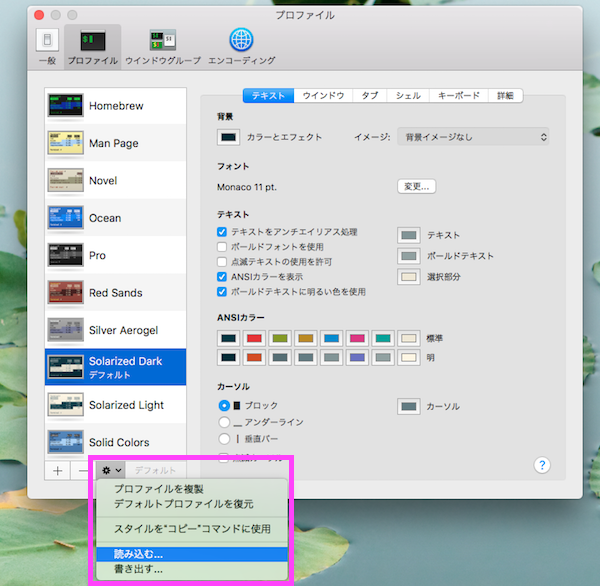The height and width of the screenshot is (586, 600).
Task: Choose the Solarized Light profile
Action: [x=115, y=405]
